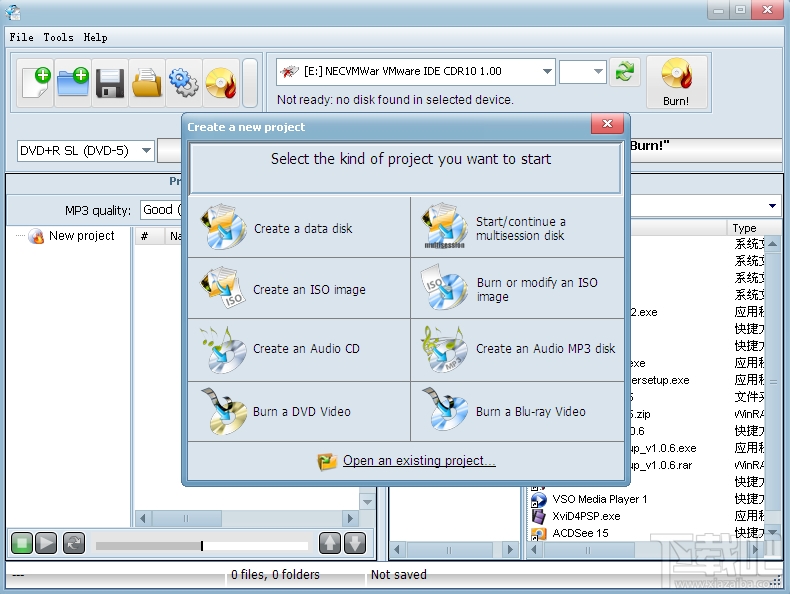
Task: Select VSO Media Player 1 file entry
Action: coord(600,499)
